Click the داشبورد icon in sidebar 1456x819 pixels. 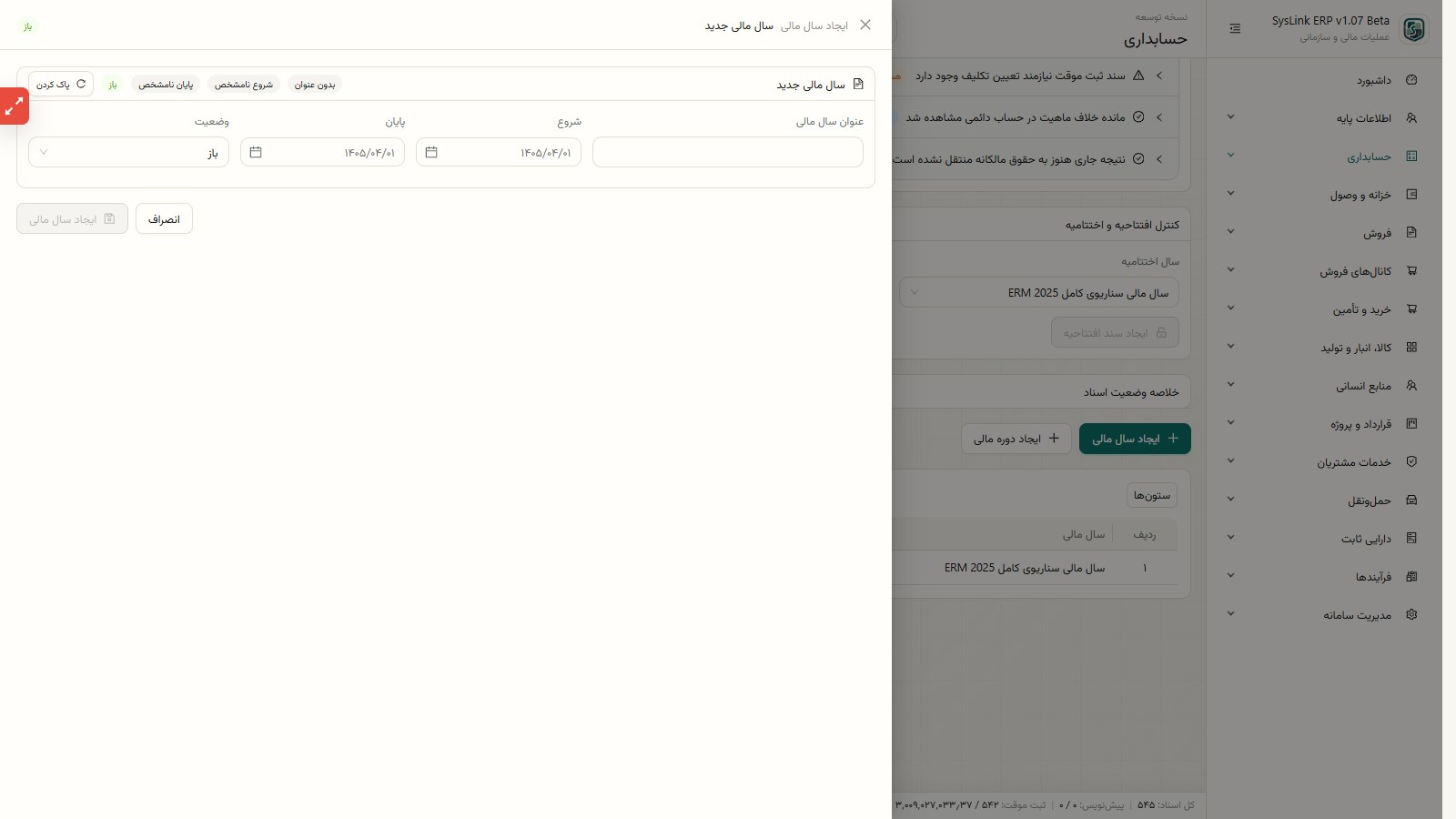click(1411, 80)
